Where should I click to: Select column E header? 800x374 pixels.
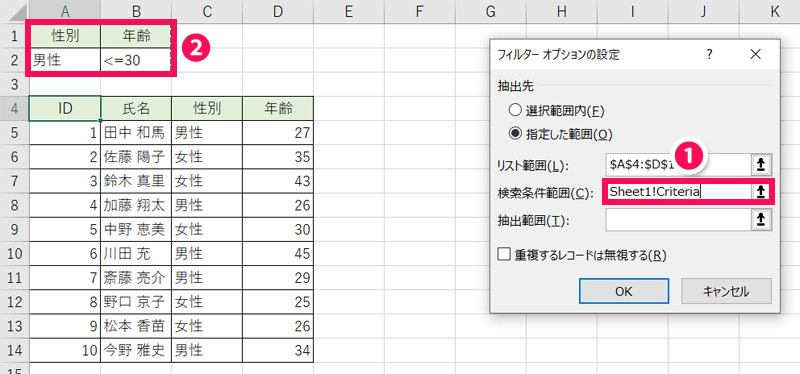pos(349,12)
